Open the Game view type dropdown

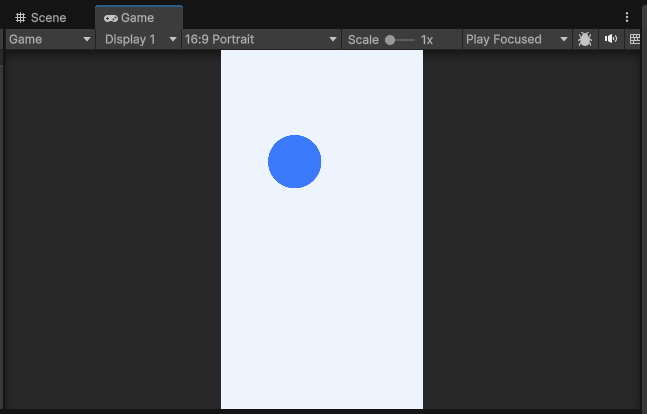49,39
